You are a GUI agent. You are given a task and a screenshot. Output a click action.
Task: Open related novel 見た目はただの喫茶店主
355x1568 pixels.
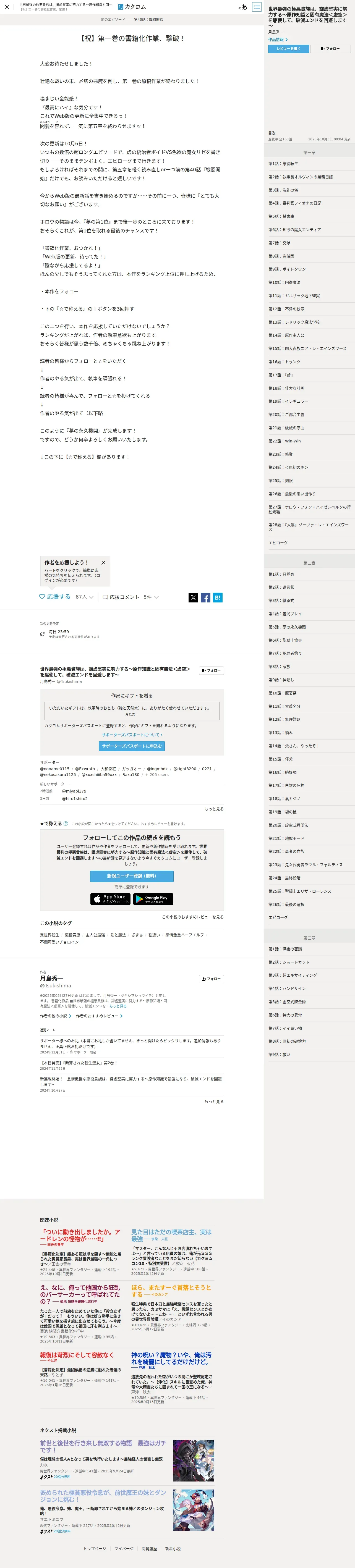(x=171, y=1235)
